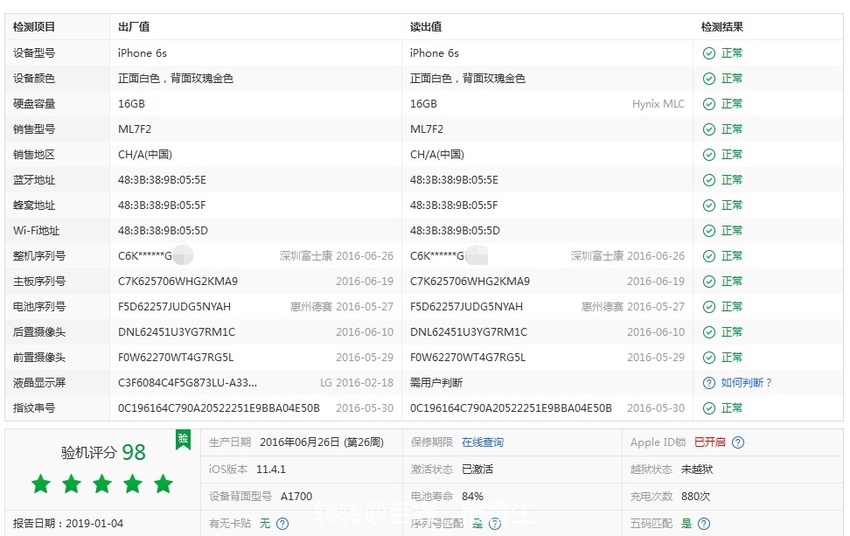
Task: Click the green check icon in 前置摄像头 row
Action: pos(709,358)
